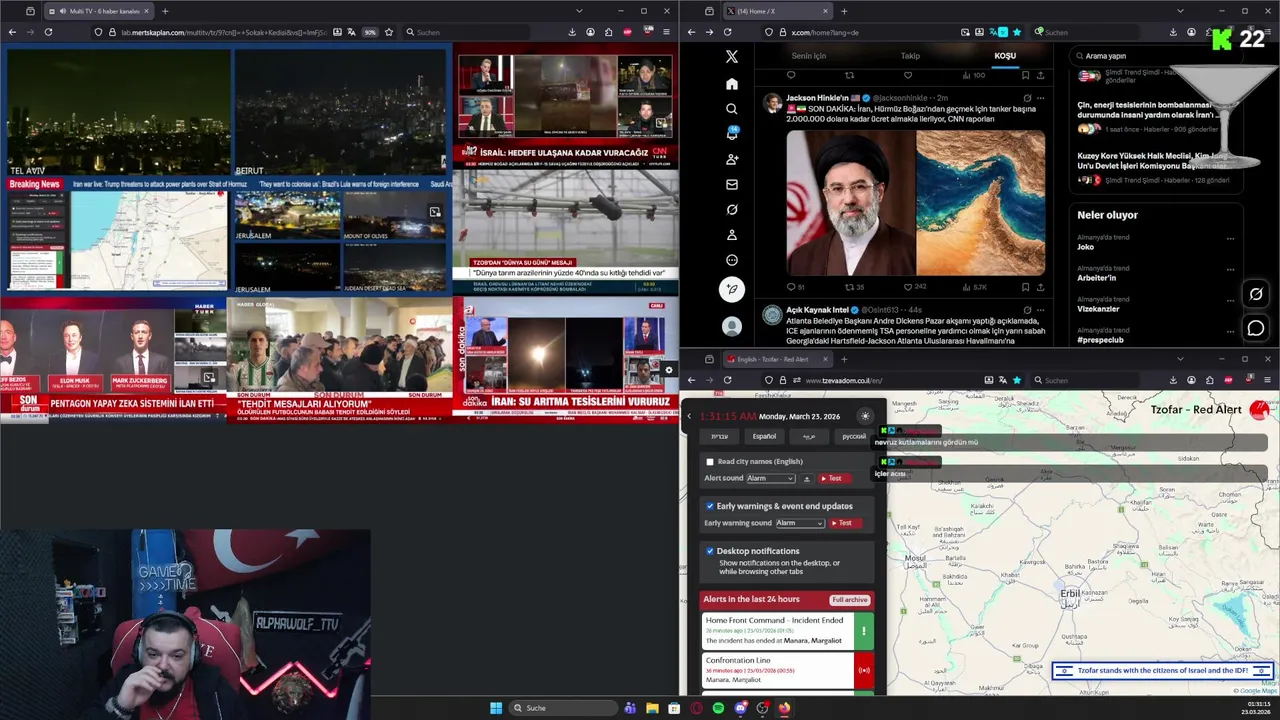Open X profile icon in sidebar

(x=731, y=235)
